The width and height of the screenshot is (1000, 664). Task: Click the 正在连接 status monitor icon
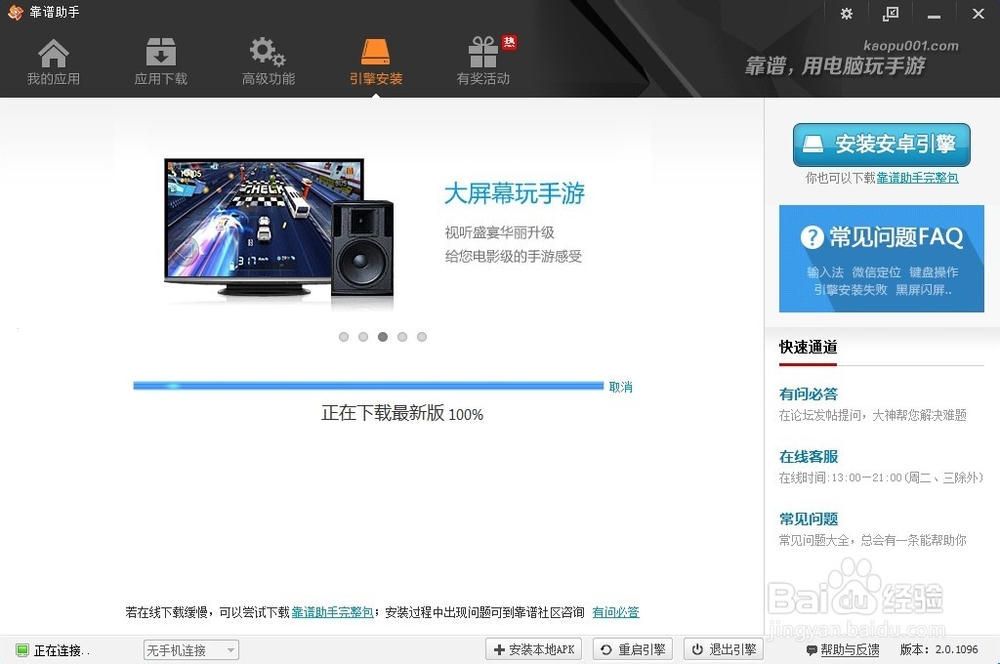click(22, 650)
